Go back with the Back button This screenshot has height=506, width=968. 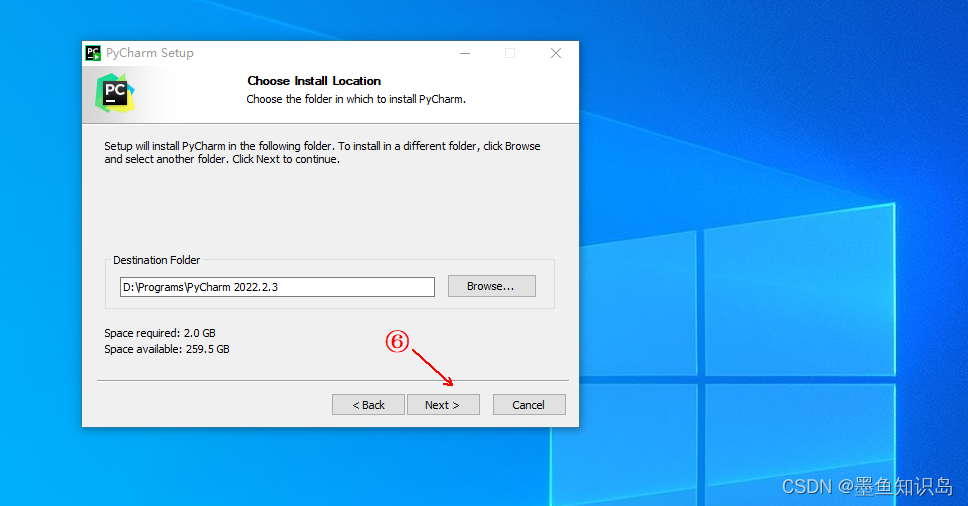click(x=369, y=405)
